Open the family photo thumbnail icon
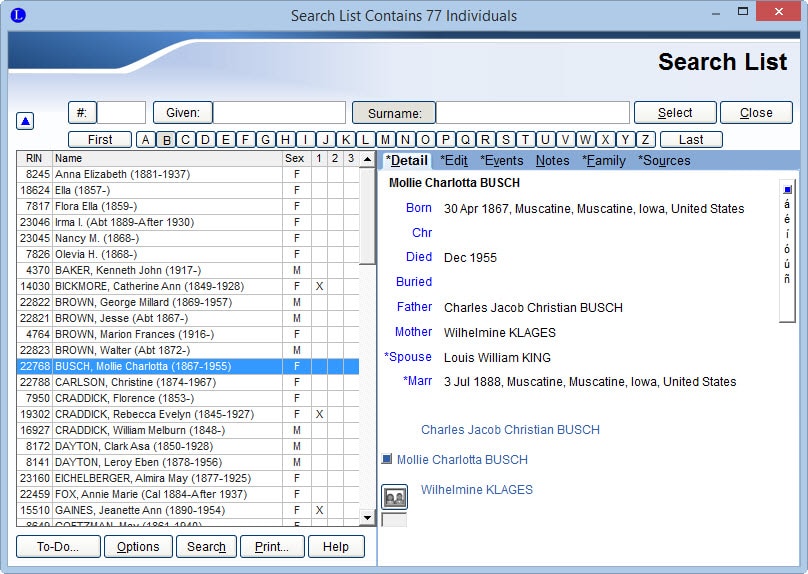Screen dimensions: 808x574 pyautogui.click(x=394, y=497)
